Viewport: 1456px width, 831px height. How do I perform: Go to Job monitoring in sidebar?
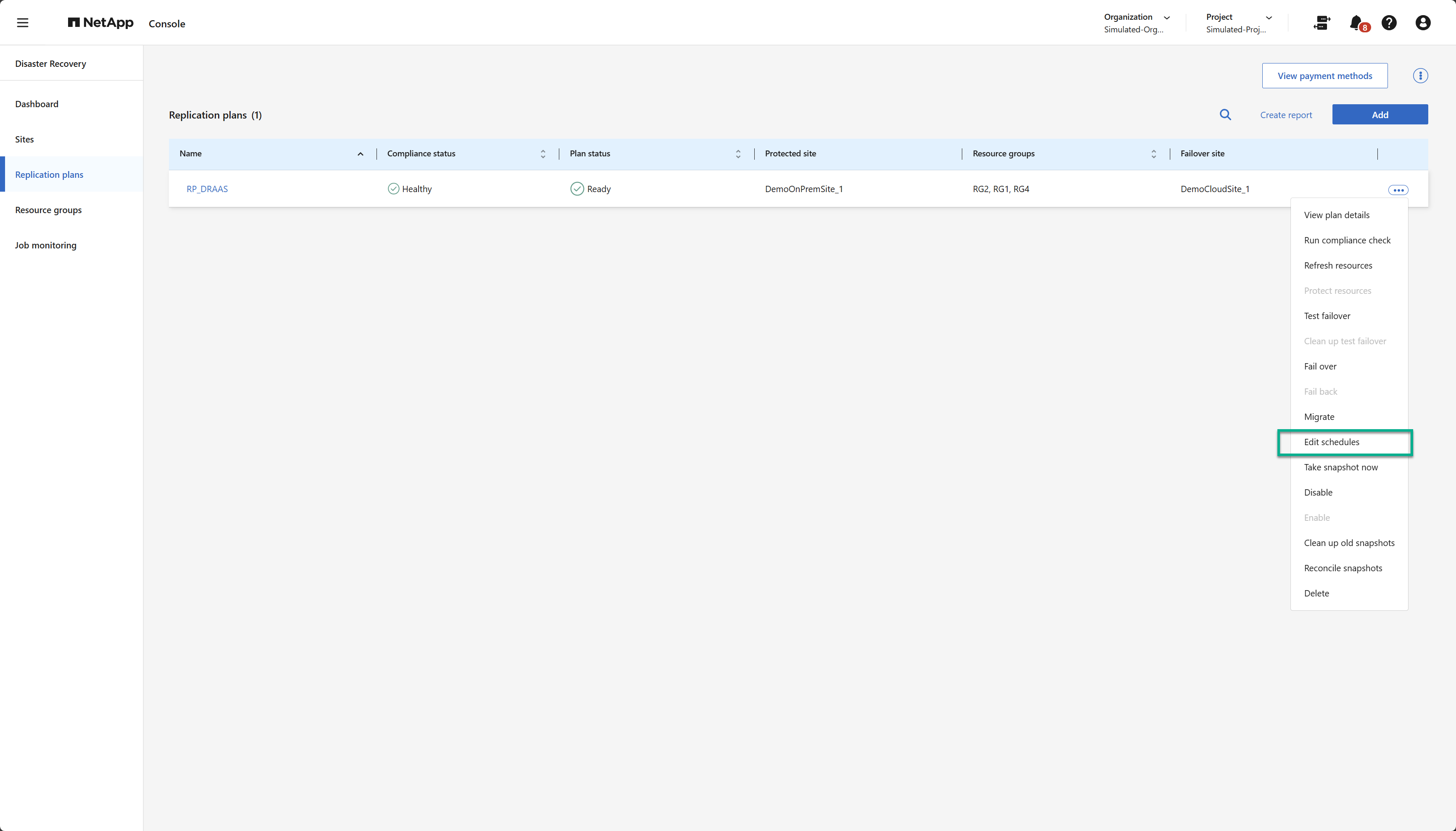pos(46,245)
